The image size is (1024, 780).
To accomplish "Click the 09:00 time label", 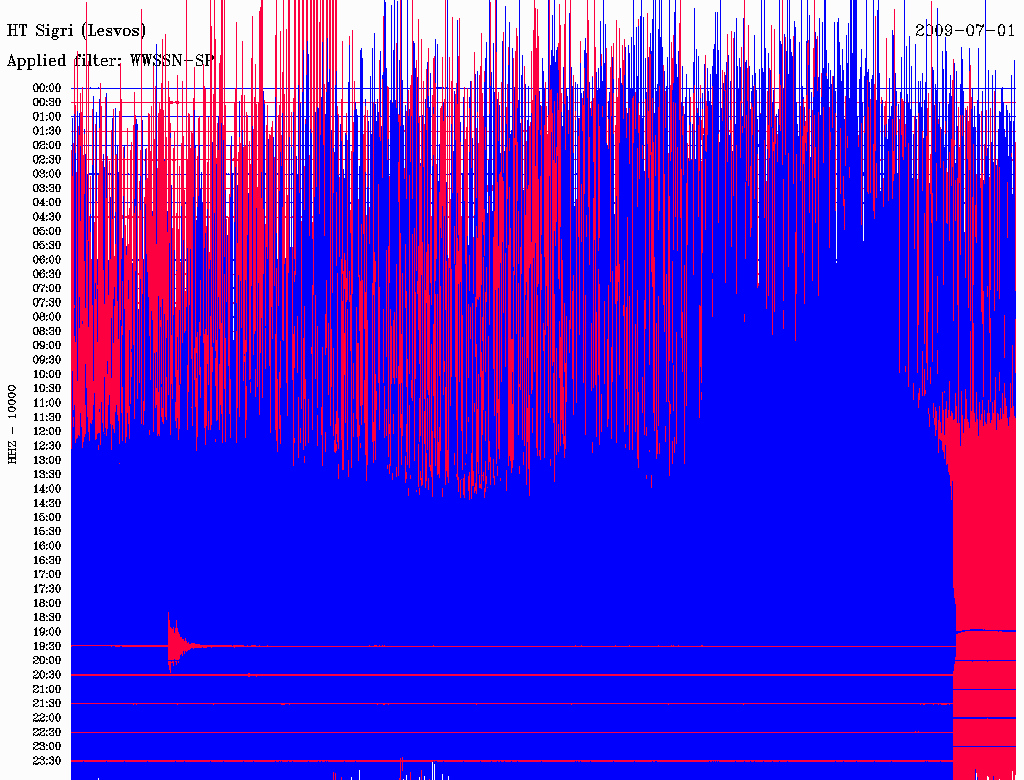I will [x=47, y=346].
